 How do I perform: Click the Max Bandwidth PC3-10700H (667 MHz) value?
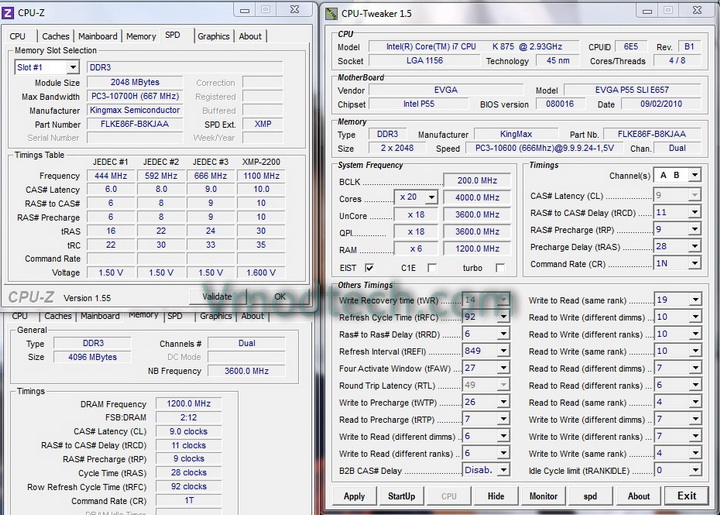[135, 96]
